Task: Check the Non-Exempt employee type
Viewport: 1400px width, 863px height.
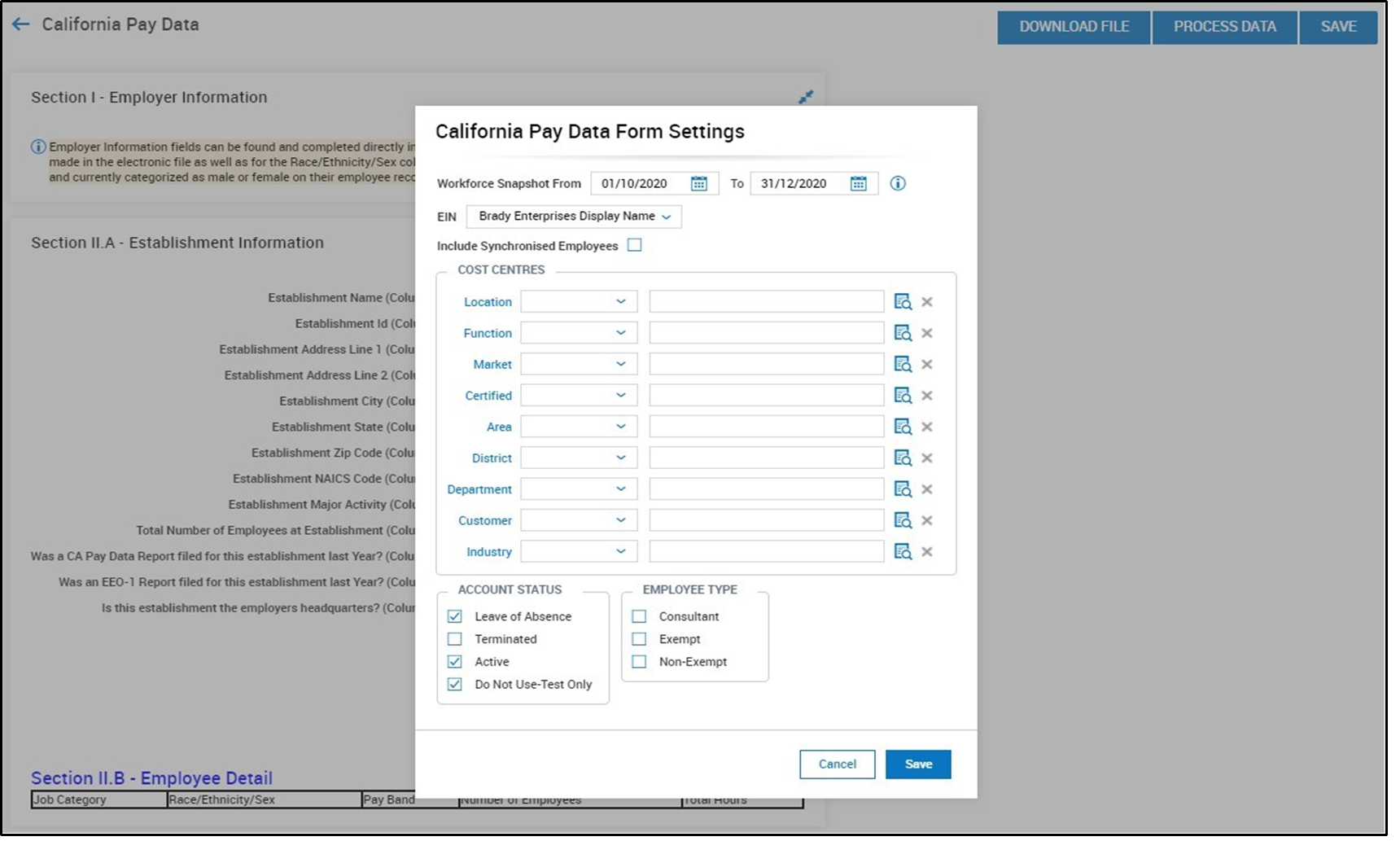Action: 639,662
